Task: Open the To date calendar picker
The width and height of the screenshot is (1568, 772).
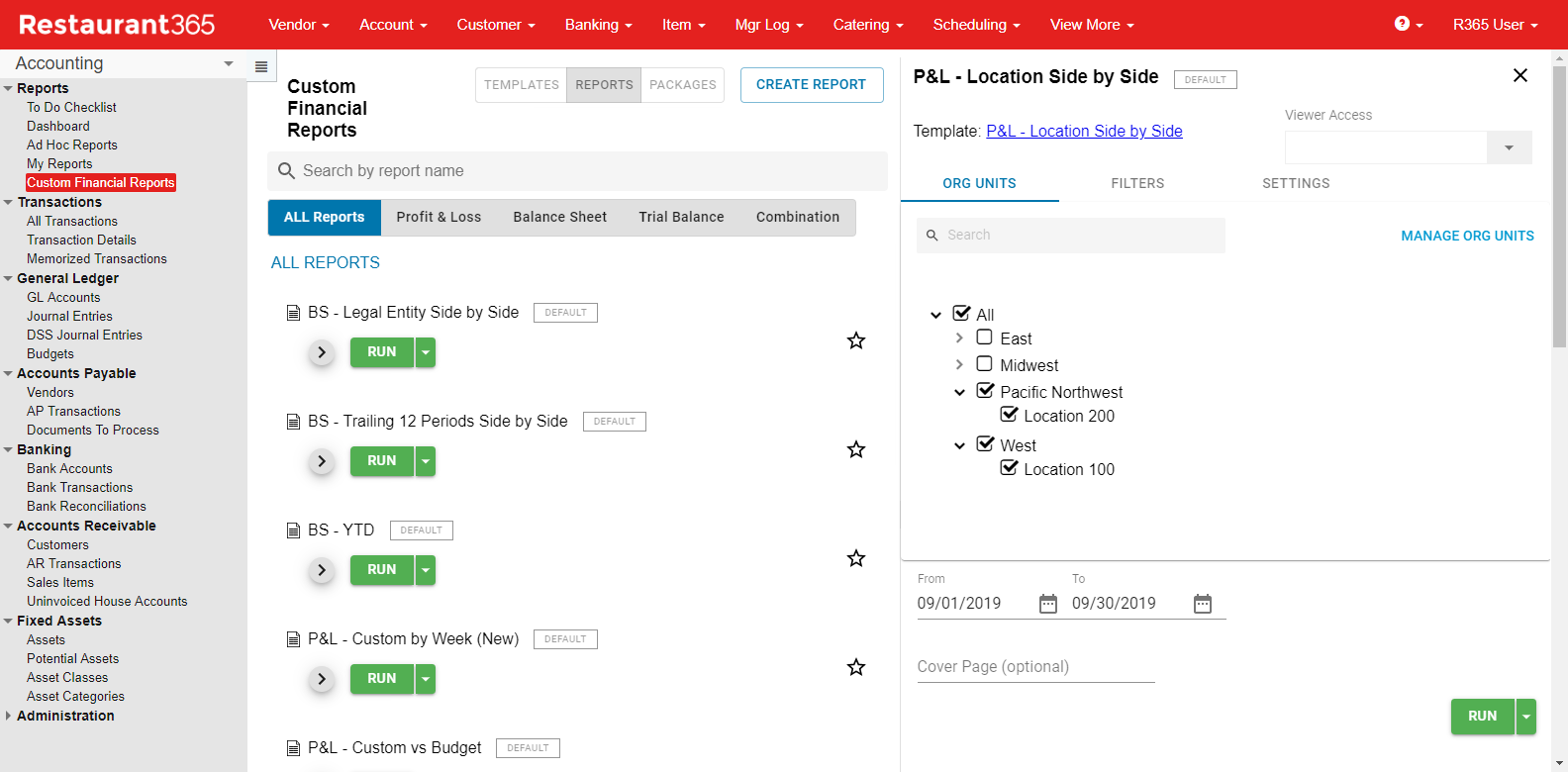Action: coord(1203,604)
